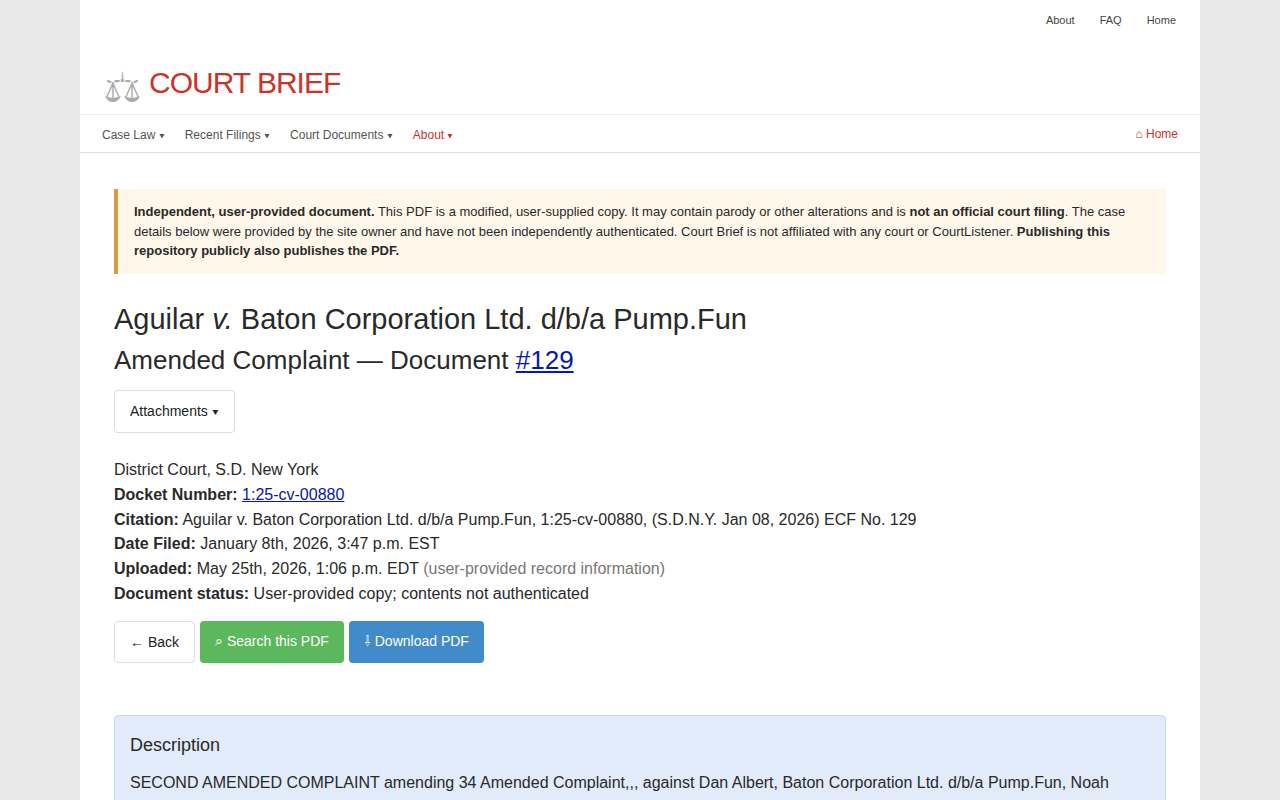Click the 'District Court, S.D. New York' line
The height and width of the screenshot is (800, 1280).
coord(216,470)
